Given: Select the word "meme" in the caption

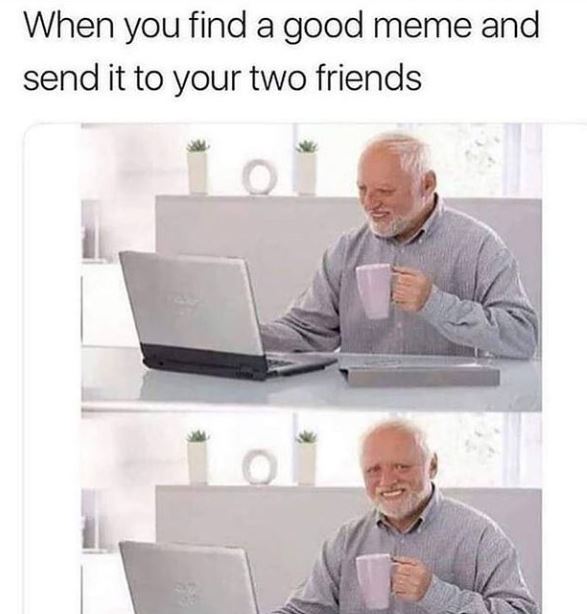Looking at the screenshot, I should [x=423, y=25].
